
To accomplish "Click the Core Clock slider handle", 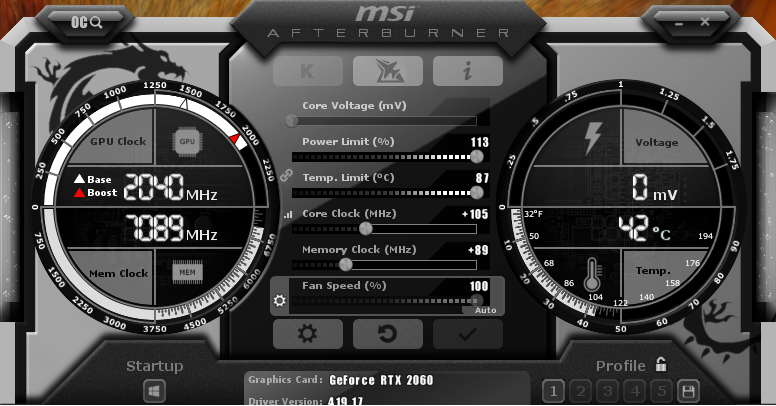I will pos(365,229).
